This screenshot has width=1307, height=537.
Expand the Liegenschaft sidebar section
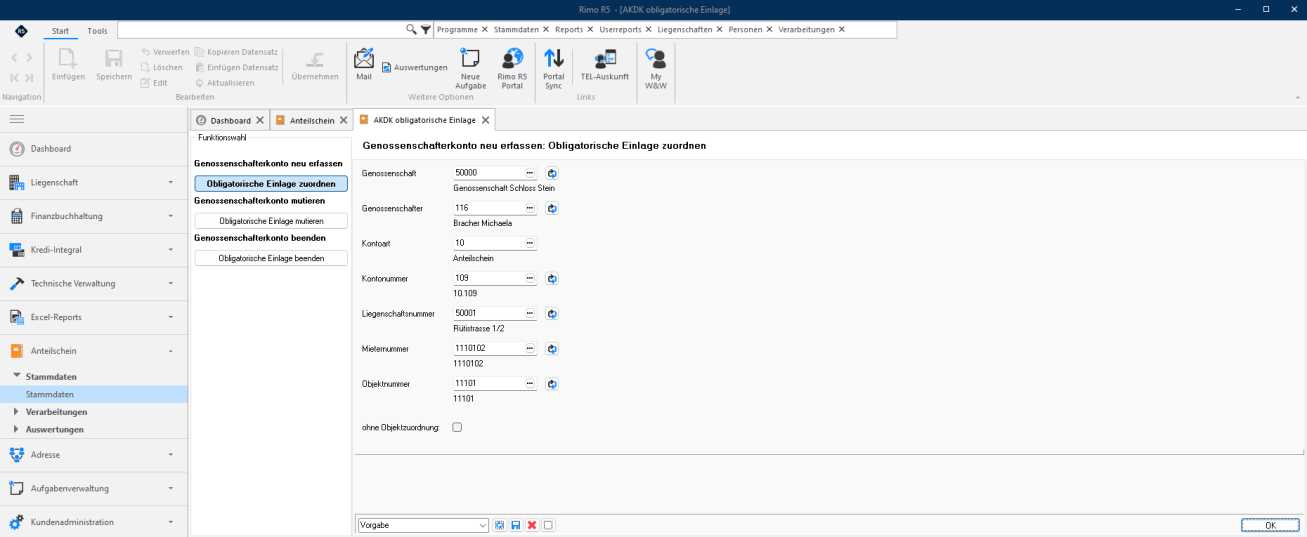pyautogui.click(x=94, y=182)
